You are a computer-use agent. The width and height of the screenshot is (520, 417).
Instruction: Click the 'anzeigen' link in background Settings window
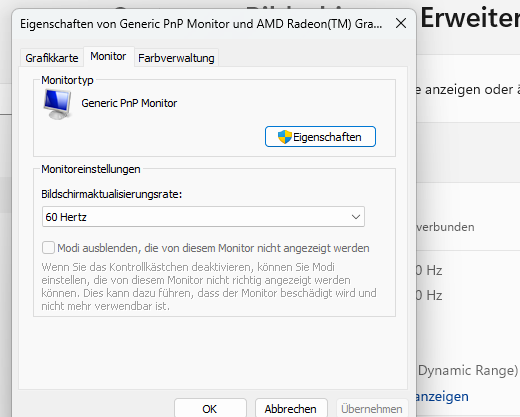(442, 397)
